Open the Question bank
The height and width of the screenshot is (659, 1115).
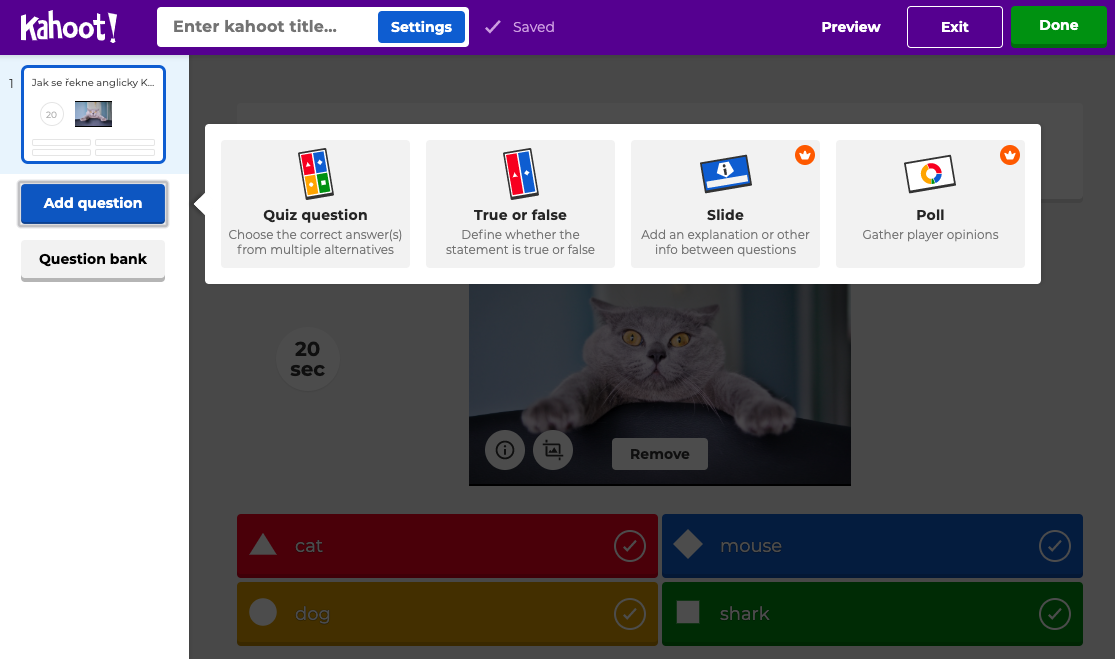[92, 259]
